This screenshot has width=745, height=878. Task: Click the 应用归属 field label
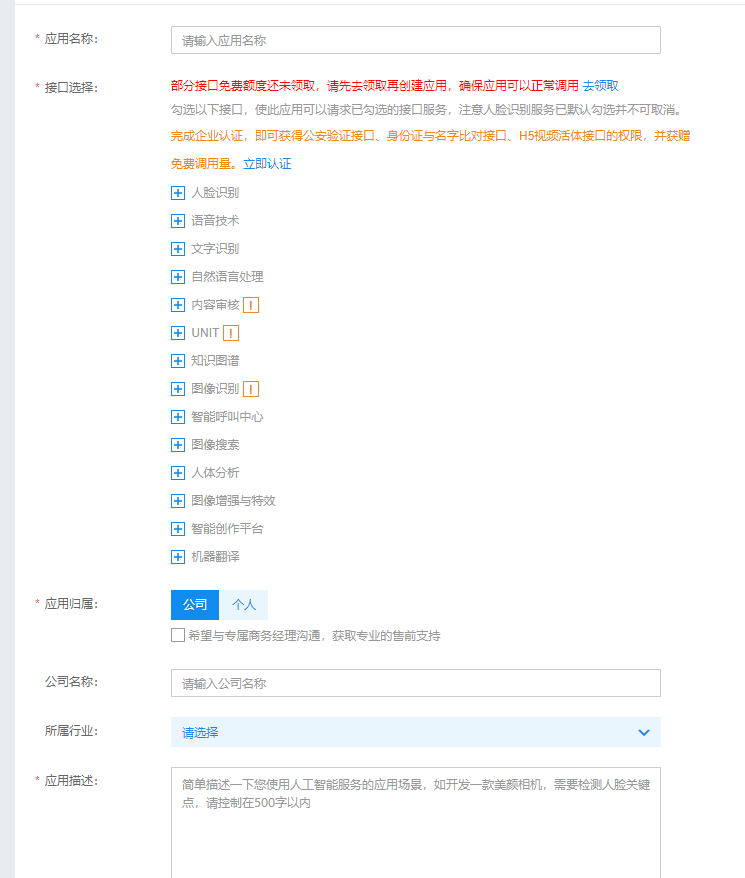click(x=71, y=604)
